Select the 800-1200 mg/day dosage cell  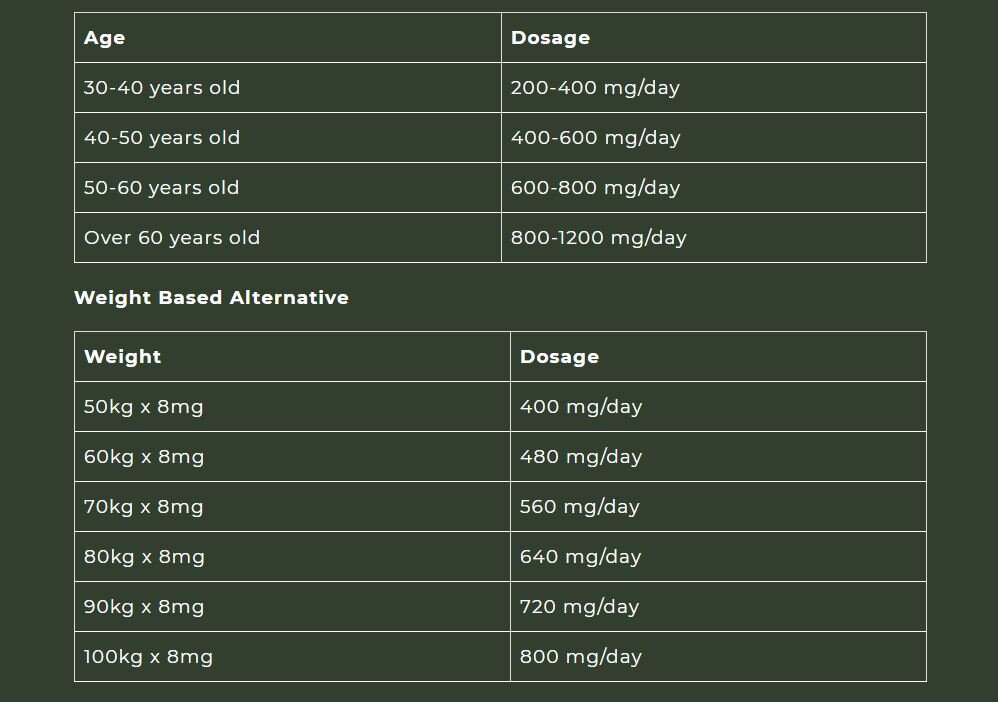coord(713,237)
